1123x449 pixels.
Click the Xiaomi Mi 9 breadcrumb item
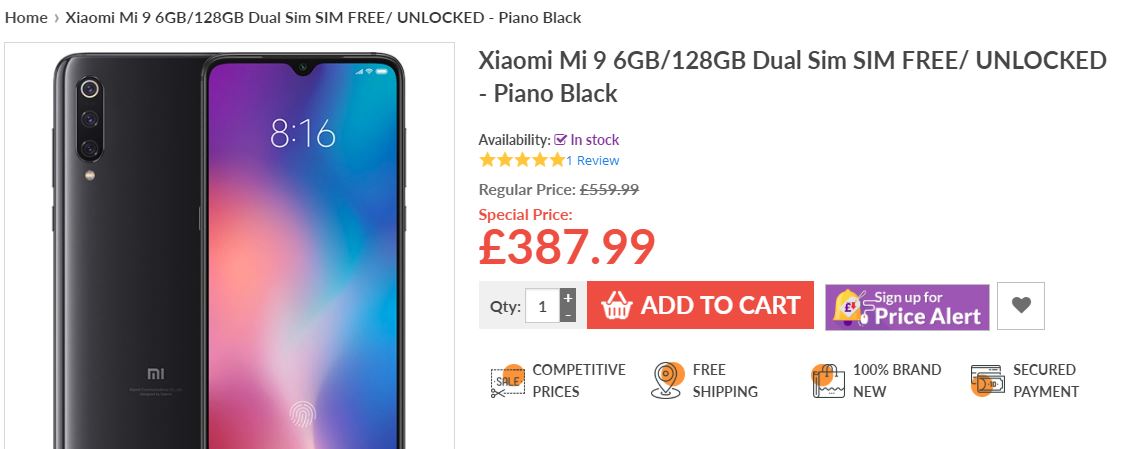pos(323,18)
